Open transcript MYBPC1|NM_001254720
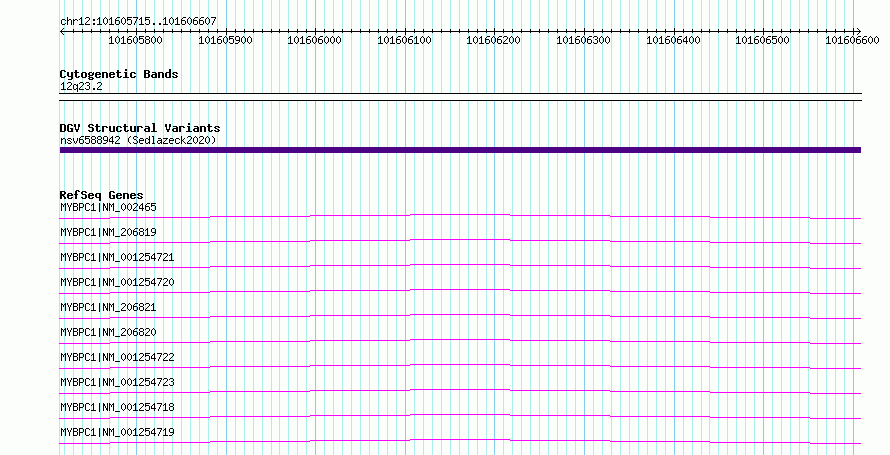The width and height of the screenshot is (890, 455). [x=117, y=282]
